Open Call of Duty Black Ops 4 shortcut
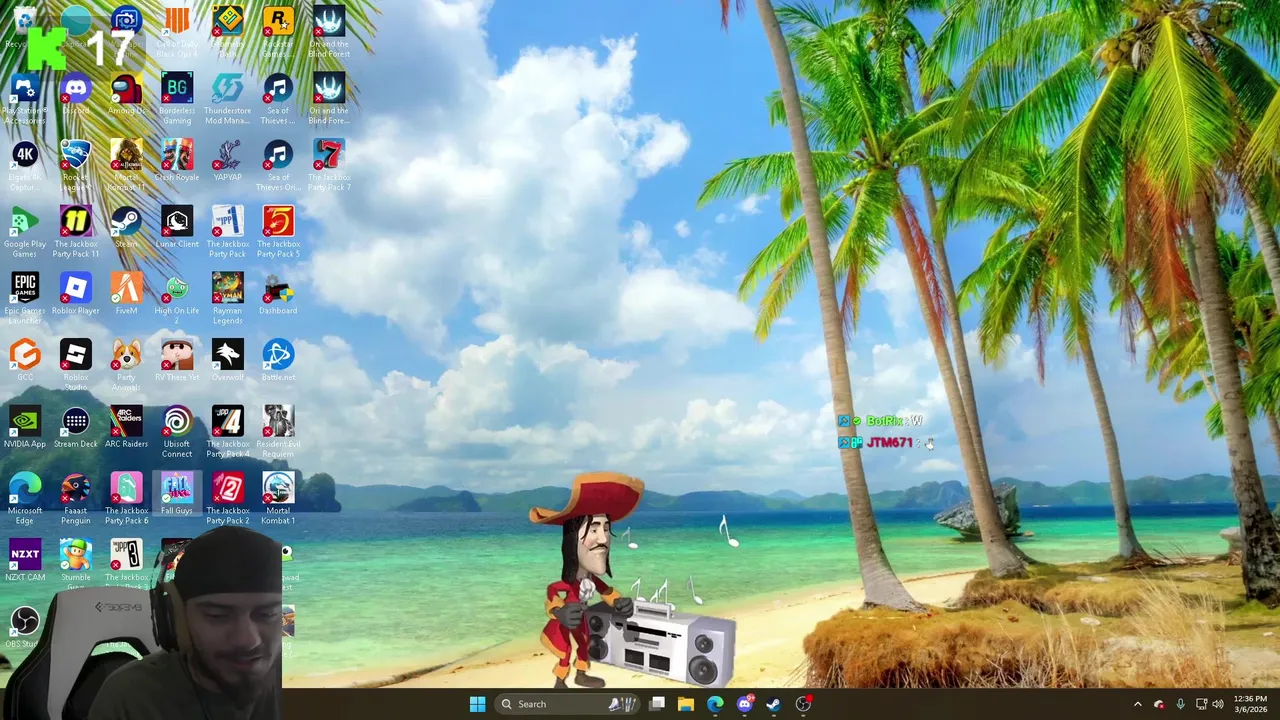 tap(177, 30)
